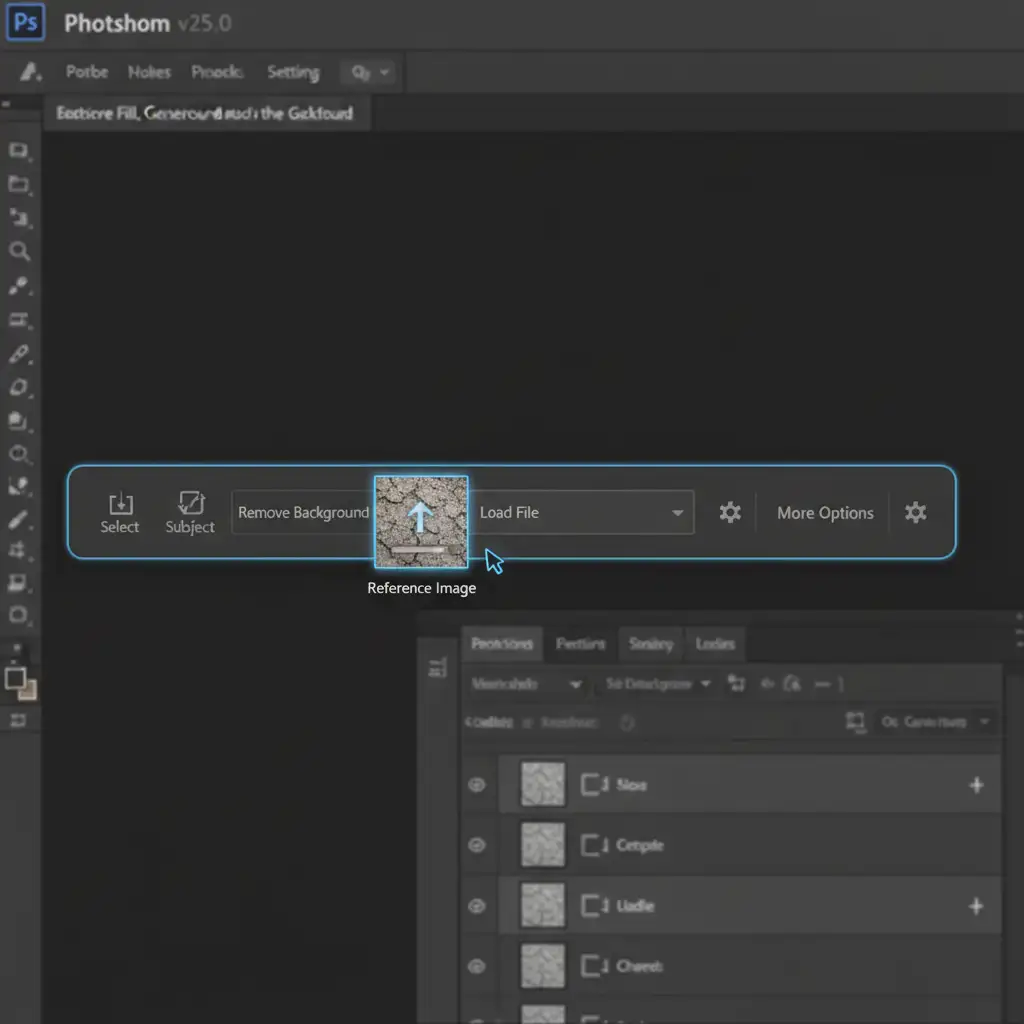This screenshot has height=1024, width=1024.
Task: Toggle visibility of the second layer
Action: 477,845
